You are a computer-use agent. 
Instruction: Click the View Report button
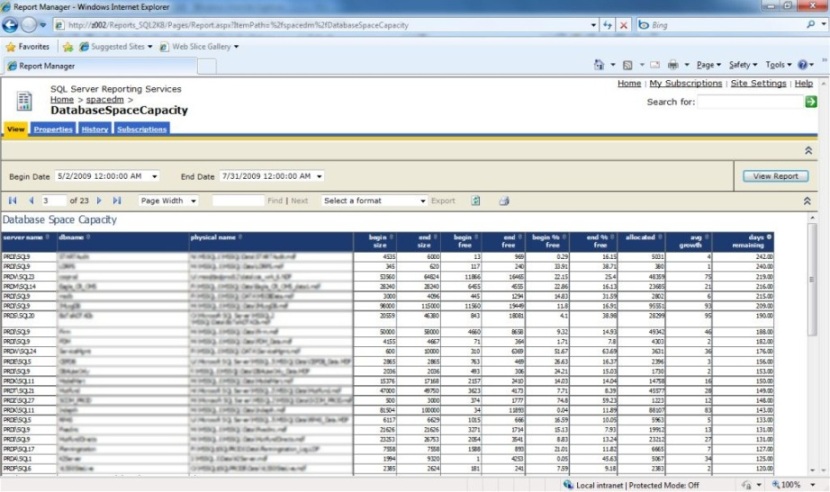point(775,176)
